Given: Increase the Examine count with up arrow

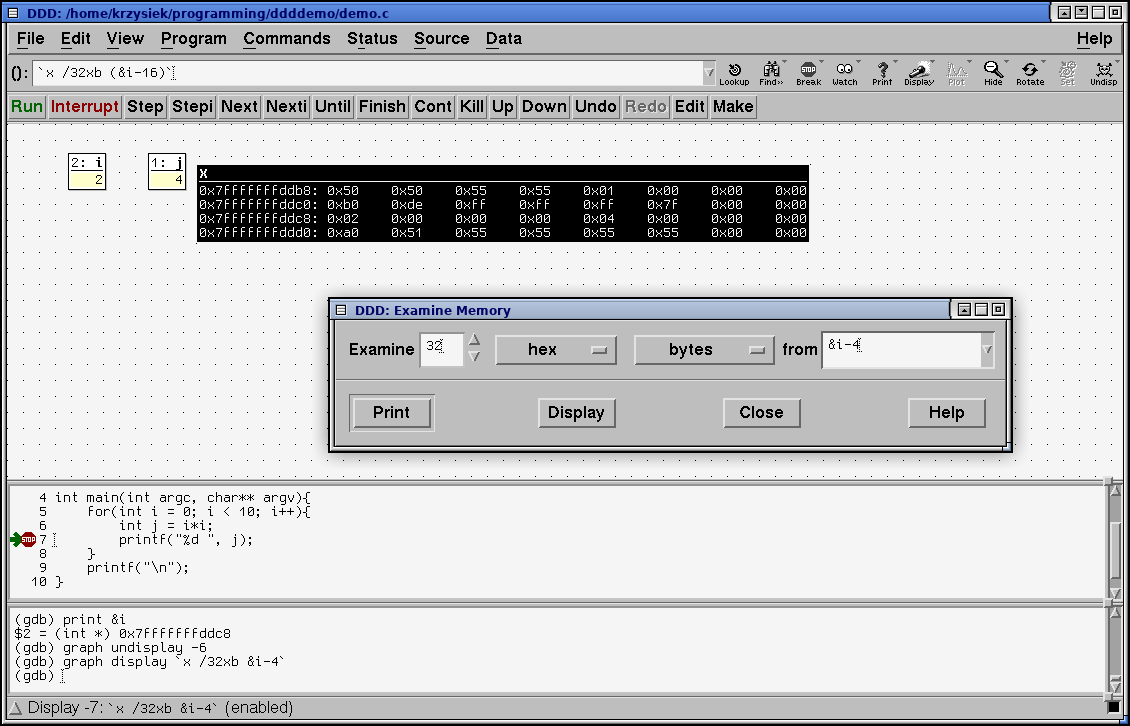Looking at the screenshot, I should coord(474,340).
